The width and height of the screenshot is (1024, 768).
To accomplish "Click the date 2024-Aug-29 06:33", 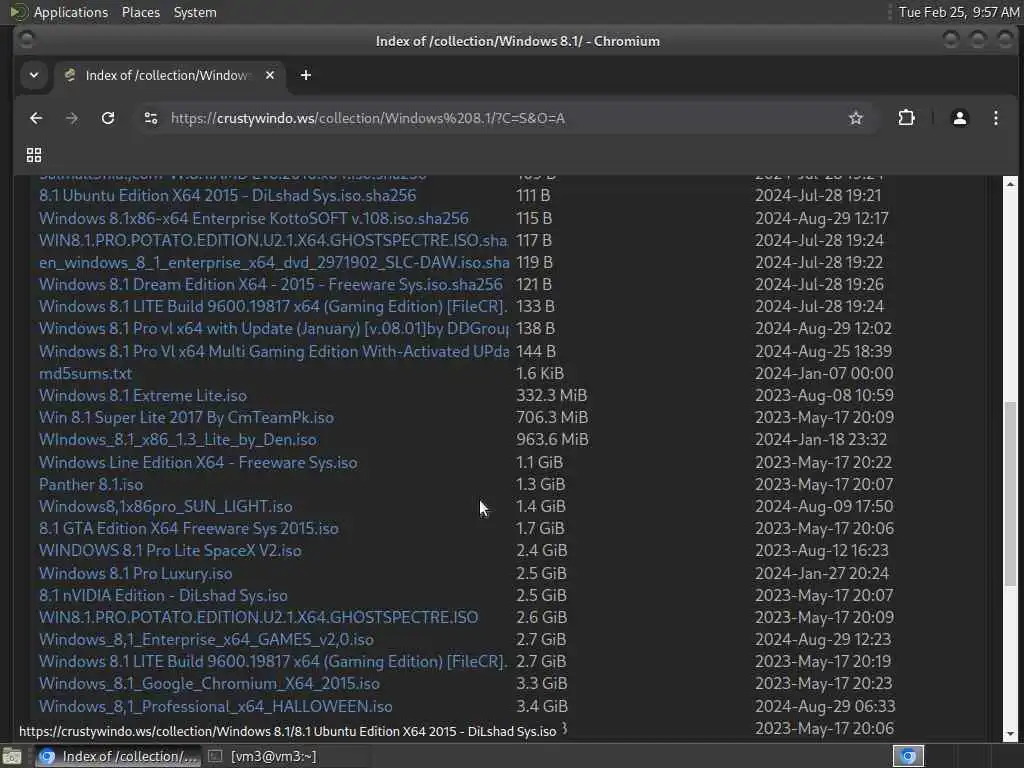I will click(825, 707).
